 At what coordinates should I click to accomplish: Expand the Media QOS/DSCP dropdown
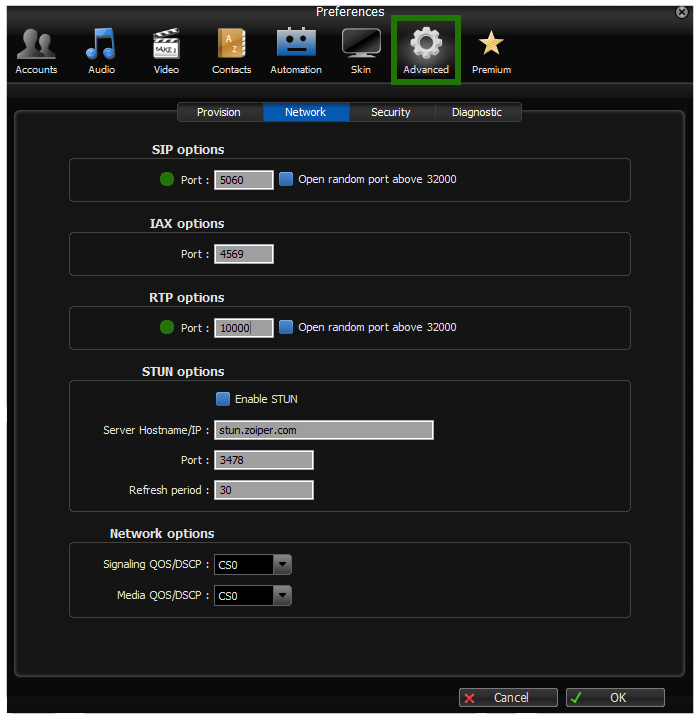pyautogui.click(x=282, y=596)
